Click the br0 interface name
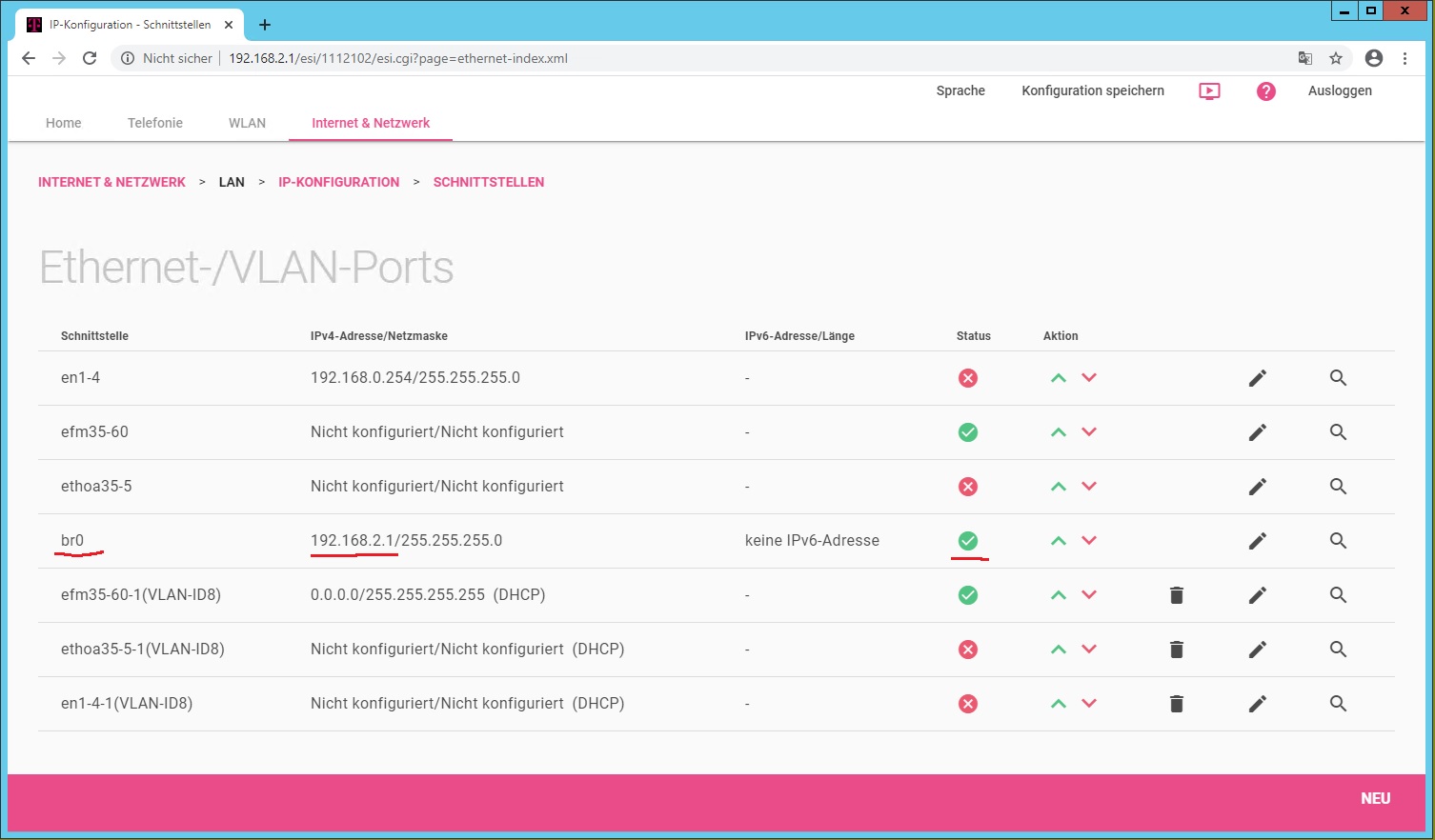 click(x=72, y=540)
